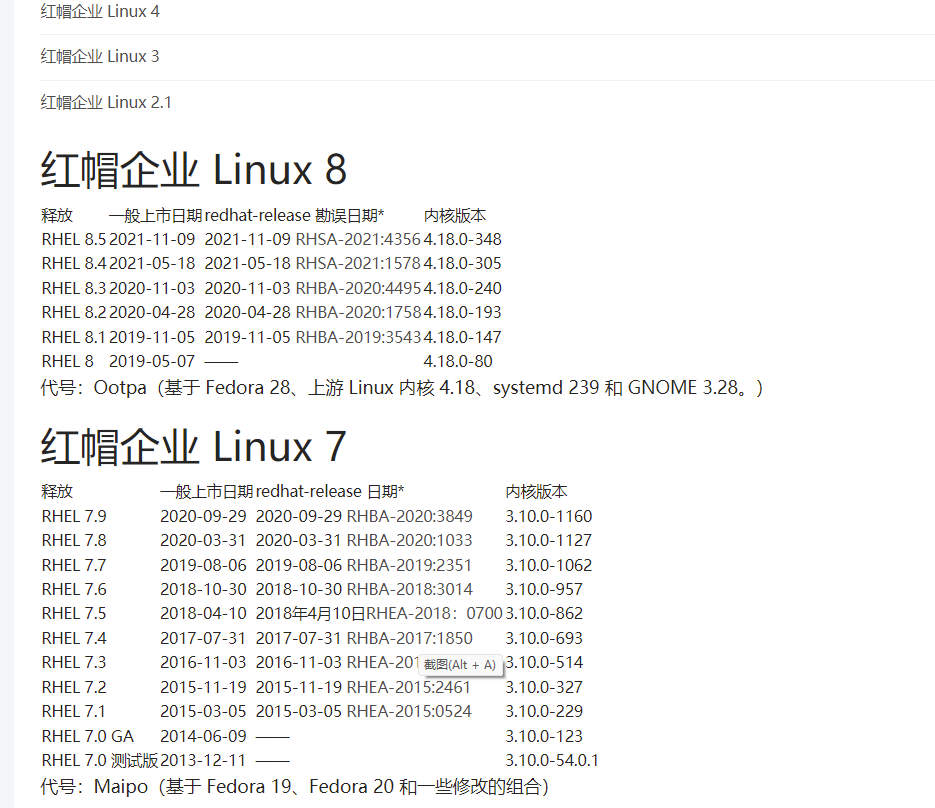This screenshot has width=935, height=808.
Task: Open the 红帽企业 Linux 3 link
Action: click(100, 56)
